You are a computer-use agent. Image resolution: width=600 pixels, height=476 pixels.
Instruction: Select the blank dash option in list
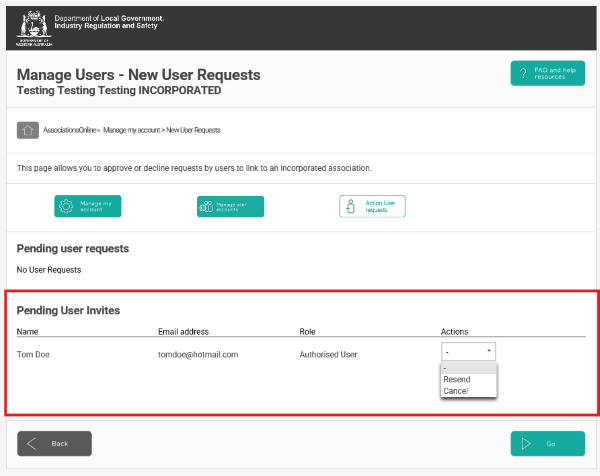(468, 368)
